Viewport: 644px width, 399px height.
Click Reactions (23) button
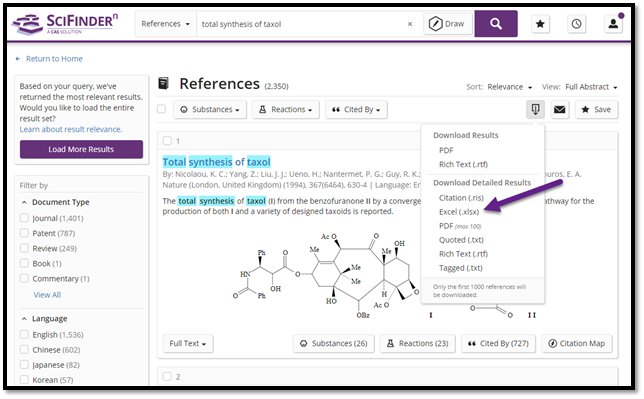click(417, 344)
